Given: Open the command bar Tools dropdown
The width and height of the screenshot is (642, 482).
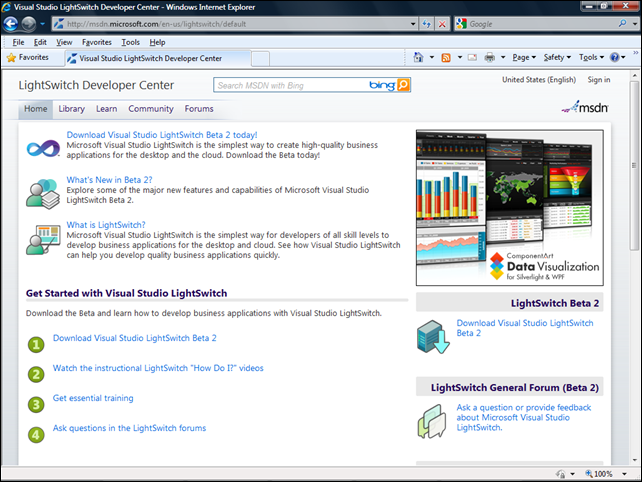Looking at the screenshot, I should tap(591, 57).
